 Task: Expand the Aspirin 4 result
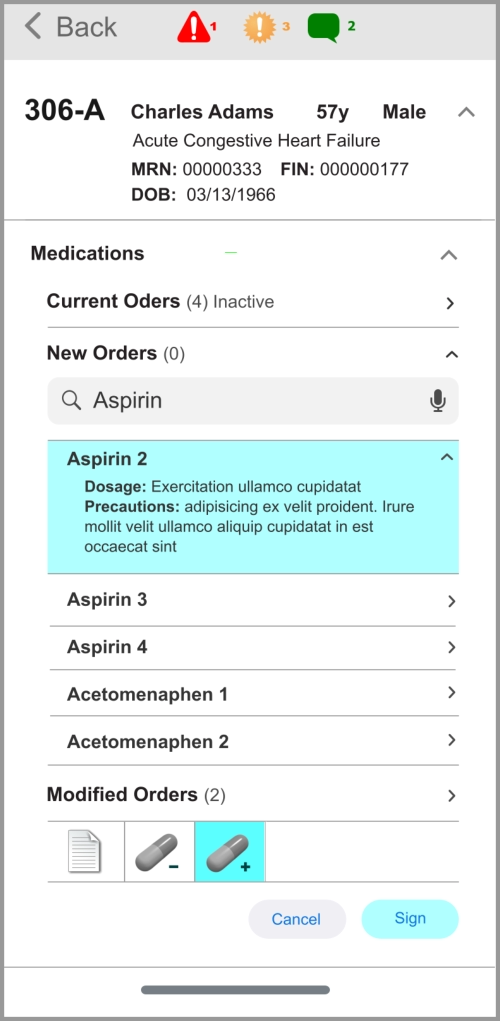(x=253, y=648)
